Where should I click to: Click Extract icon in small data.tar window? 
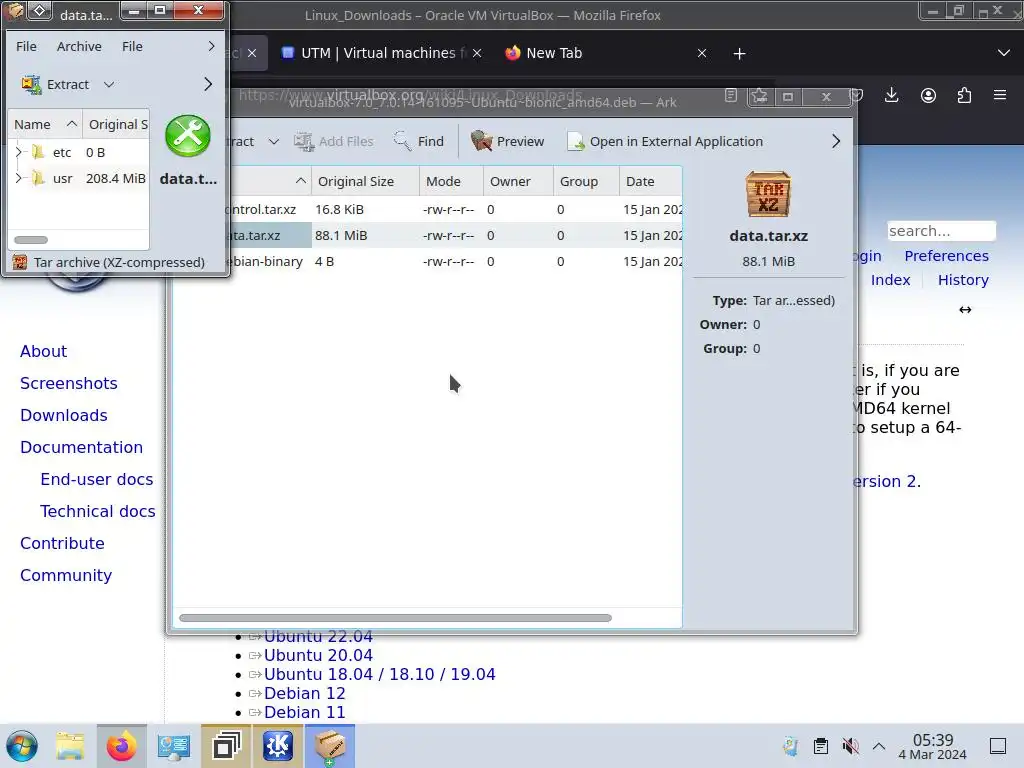[x=31, y=84]
